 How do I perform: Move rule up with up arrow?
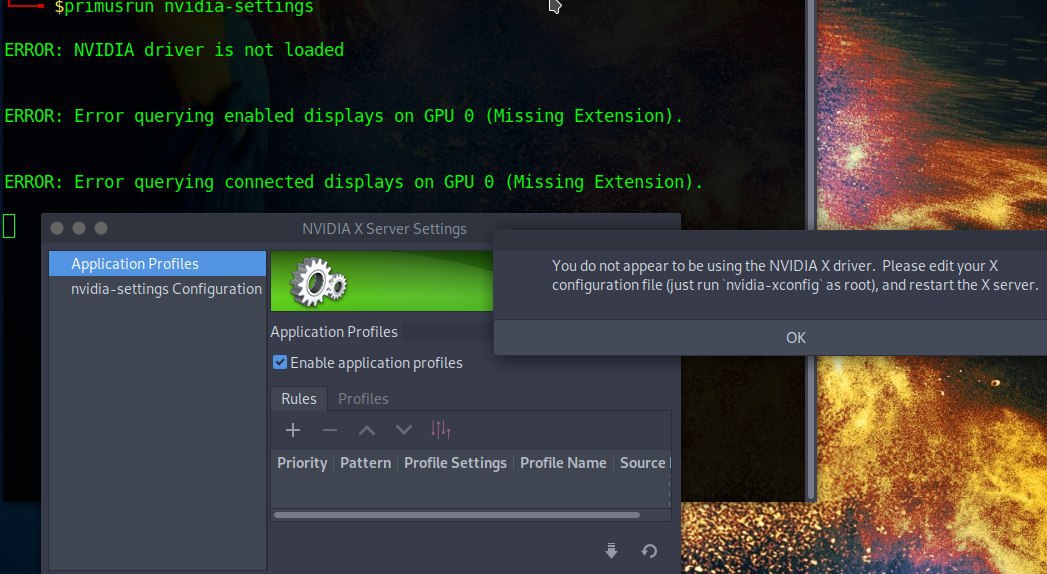(367, 430)
